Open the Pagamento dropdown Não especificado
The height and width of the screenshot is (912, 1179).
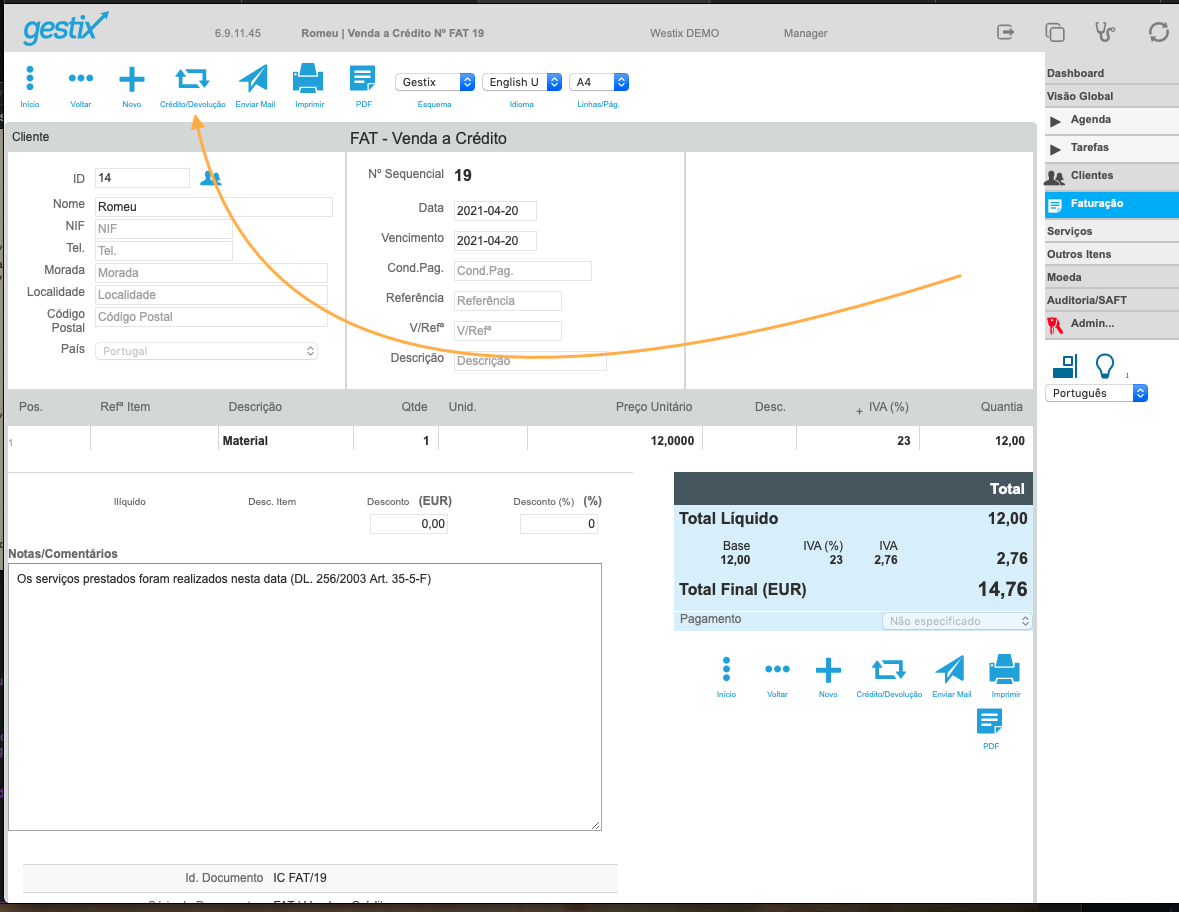(x=956, y=621)
